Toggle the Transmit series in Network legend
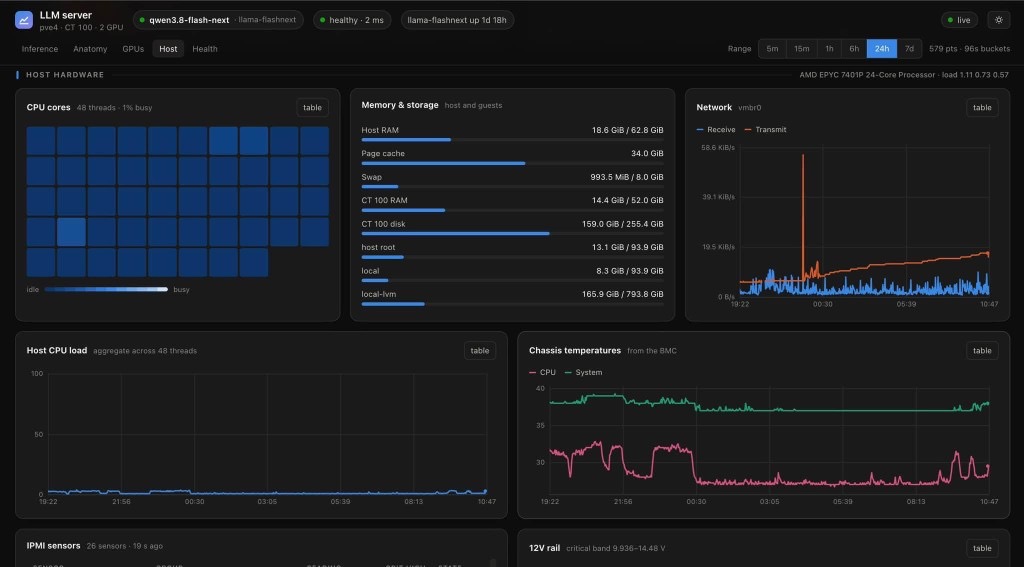1024x567 pixels. pyautogui.click(x=765, y=129)
